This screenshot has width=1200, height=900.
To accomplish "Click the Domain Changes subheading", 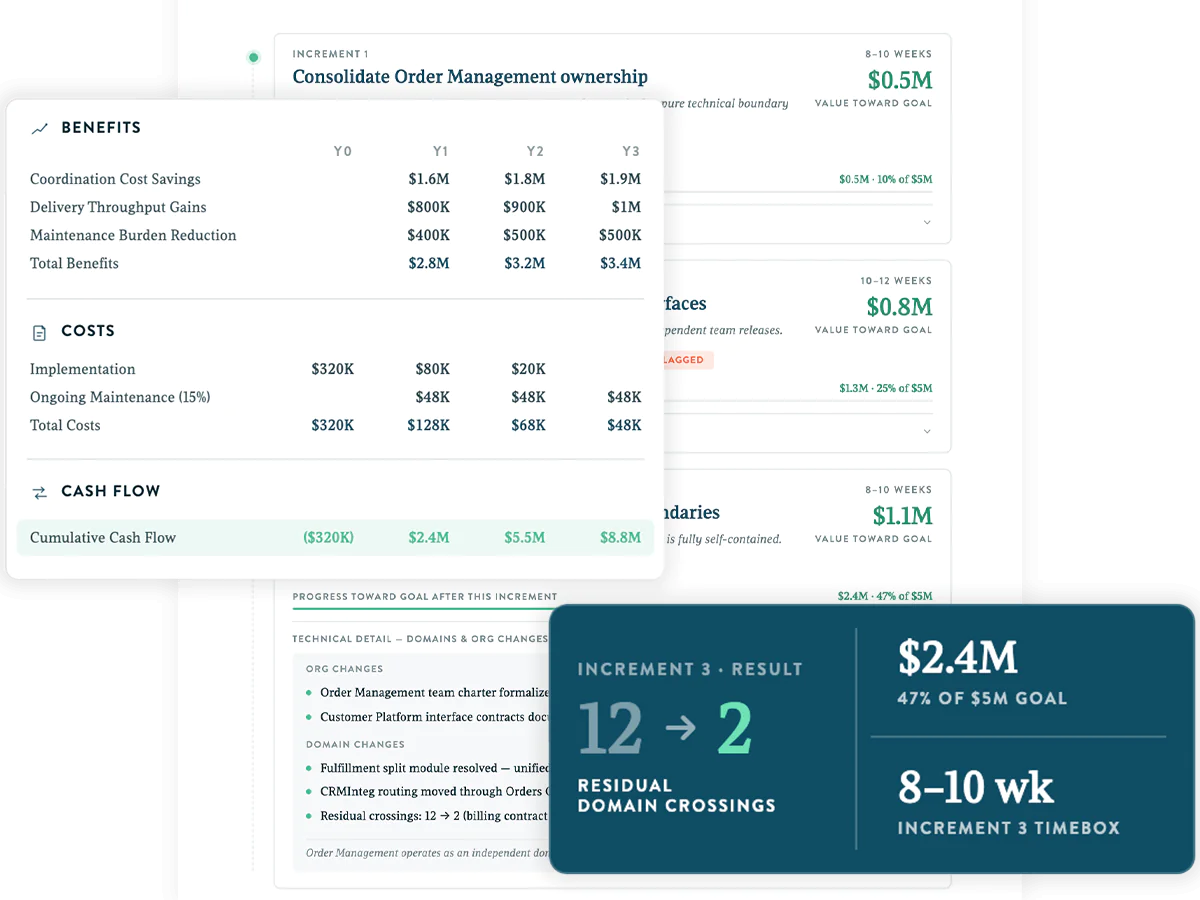I will pyautogui.click(x=355, y=745).
